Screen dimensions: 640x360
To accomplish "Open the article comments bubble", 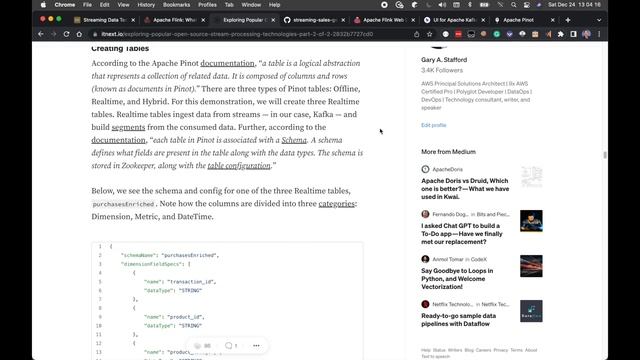I will [229, 346].
